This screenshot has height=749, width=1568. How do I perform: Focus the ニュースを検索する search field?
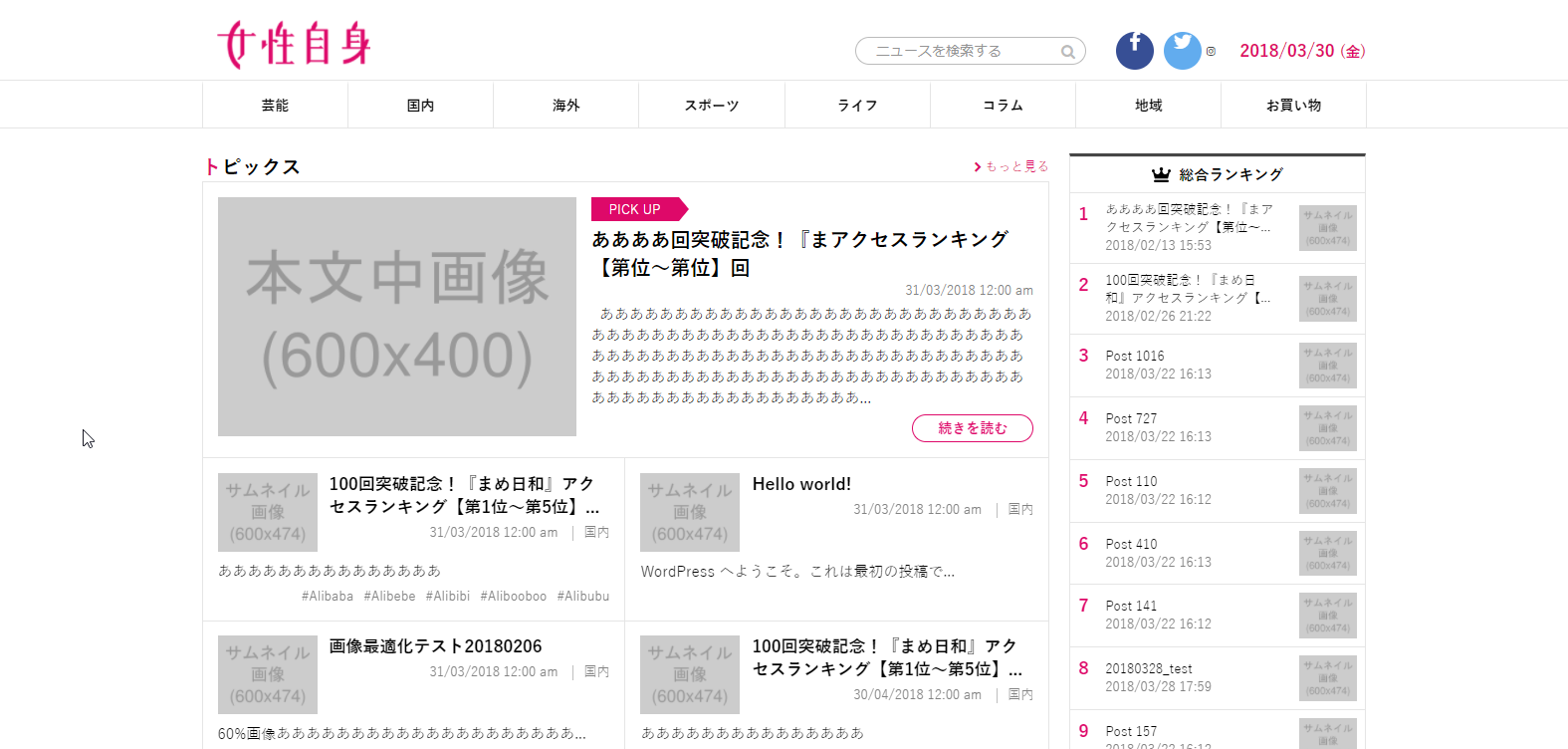(970, 51)
